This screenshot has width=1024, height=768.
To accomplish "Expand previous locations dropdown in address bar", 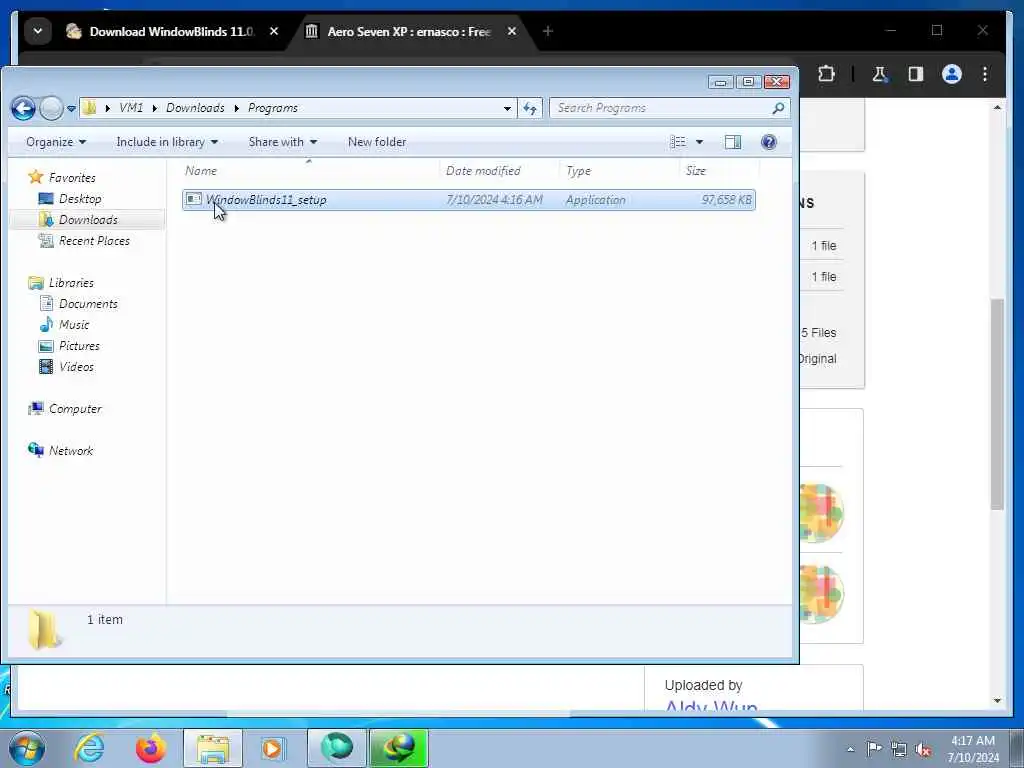I will (507, 108).
